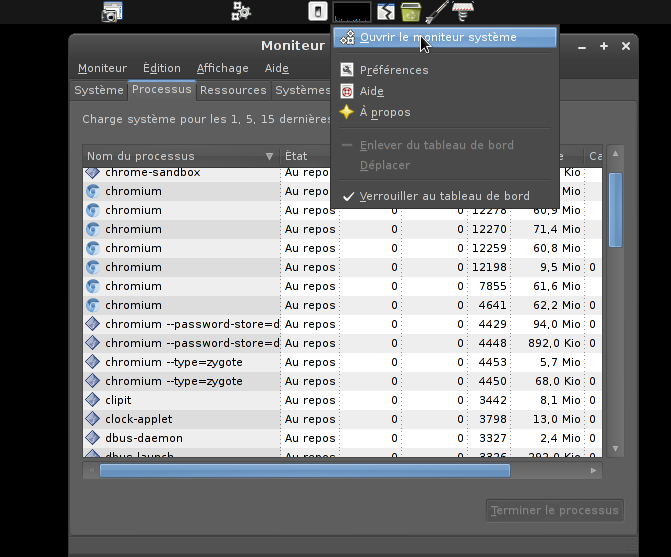Click memory value 892,0 Kio
Screen dimensions: 671x557
554,343
